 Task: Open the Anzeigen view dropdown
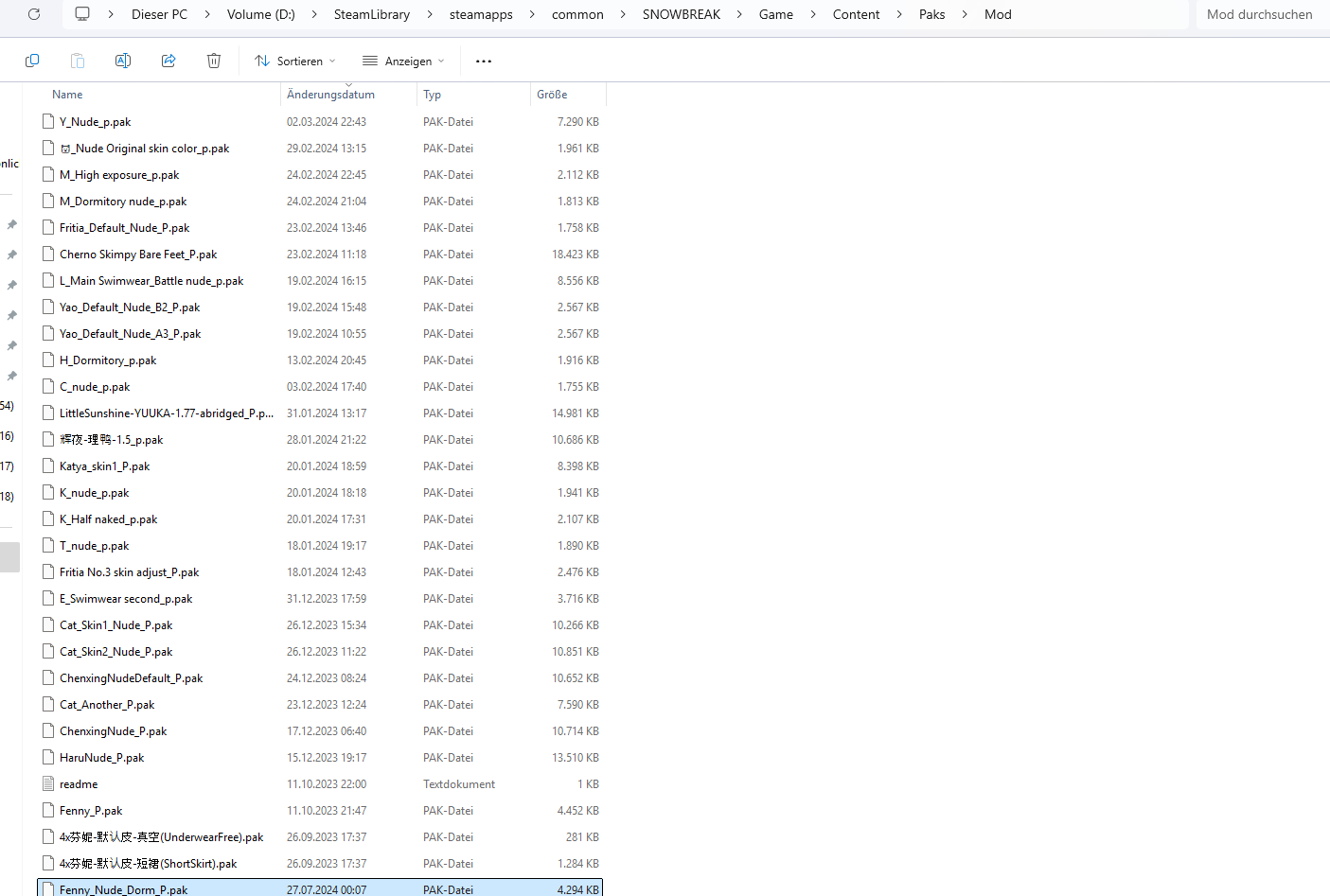click(403, 61)
